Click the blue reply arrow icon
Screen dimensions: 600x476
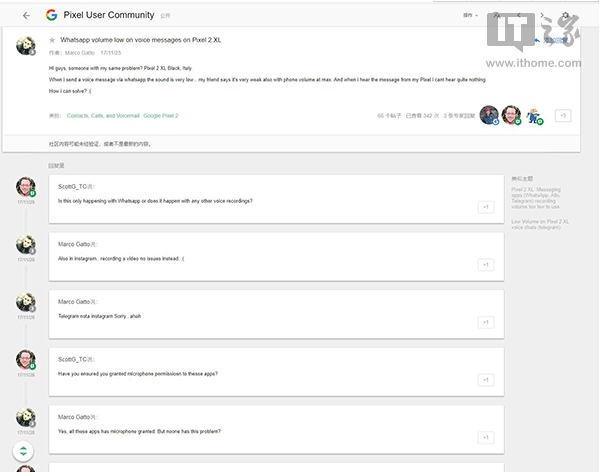[x=538, y=40]
